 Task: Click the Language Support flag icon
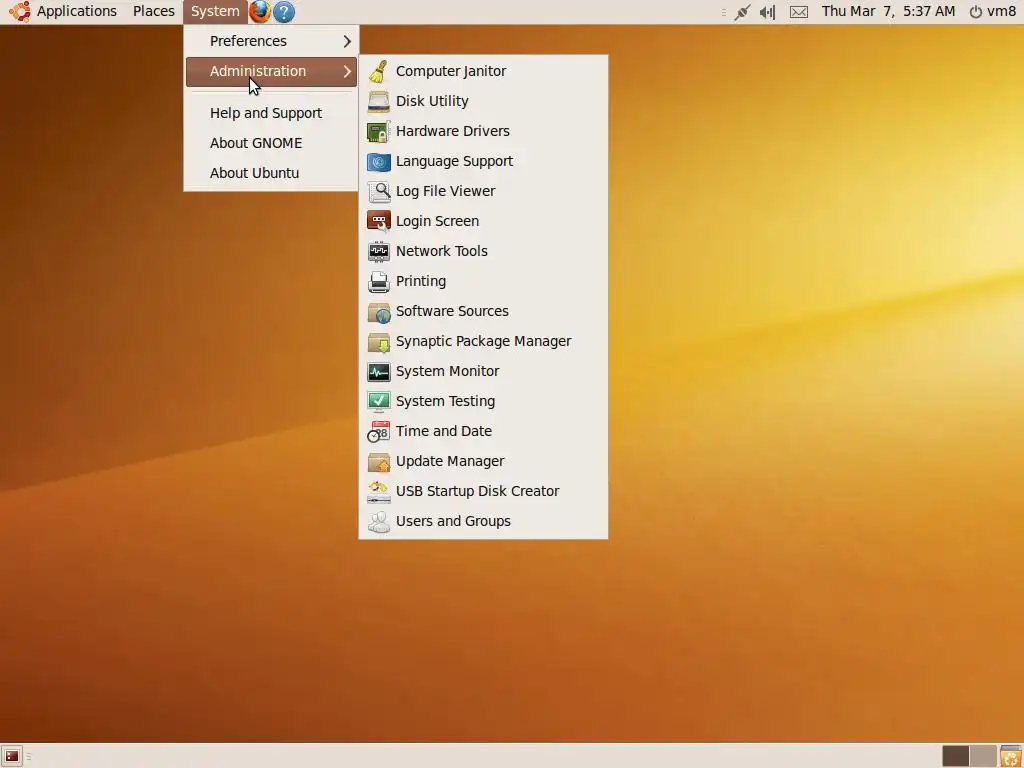[x=378, y=161]
